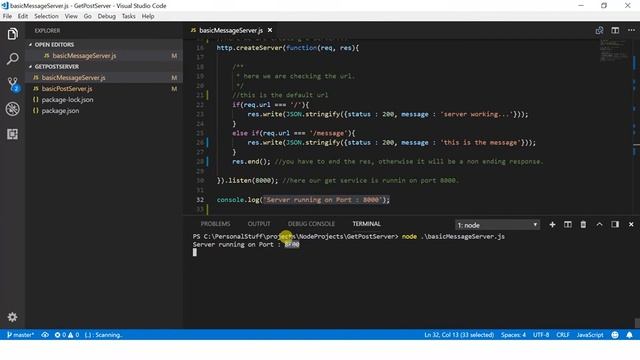Image resolution: width=640 pixels, height=360 pixels.
Task: Change the JavaScript language mode
Action: (x=590, y=335)
